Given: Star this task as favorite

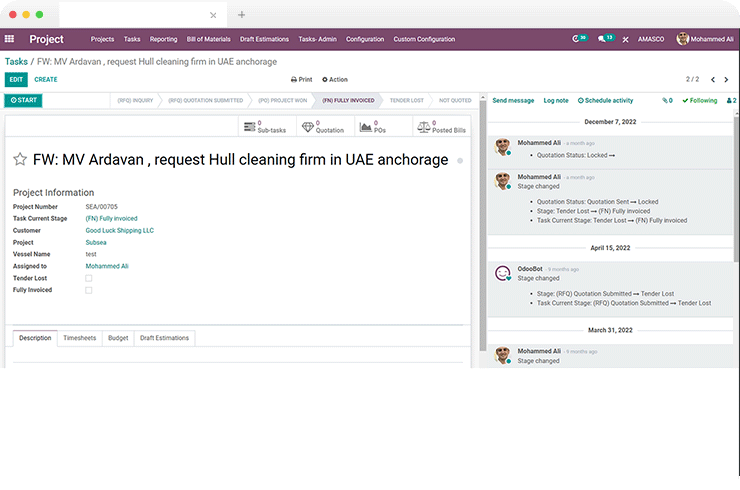Looking at the screenshot, I should (x=20, y=160).
